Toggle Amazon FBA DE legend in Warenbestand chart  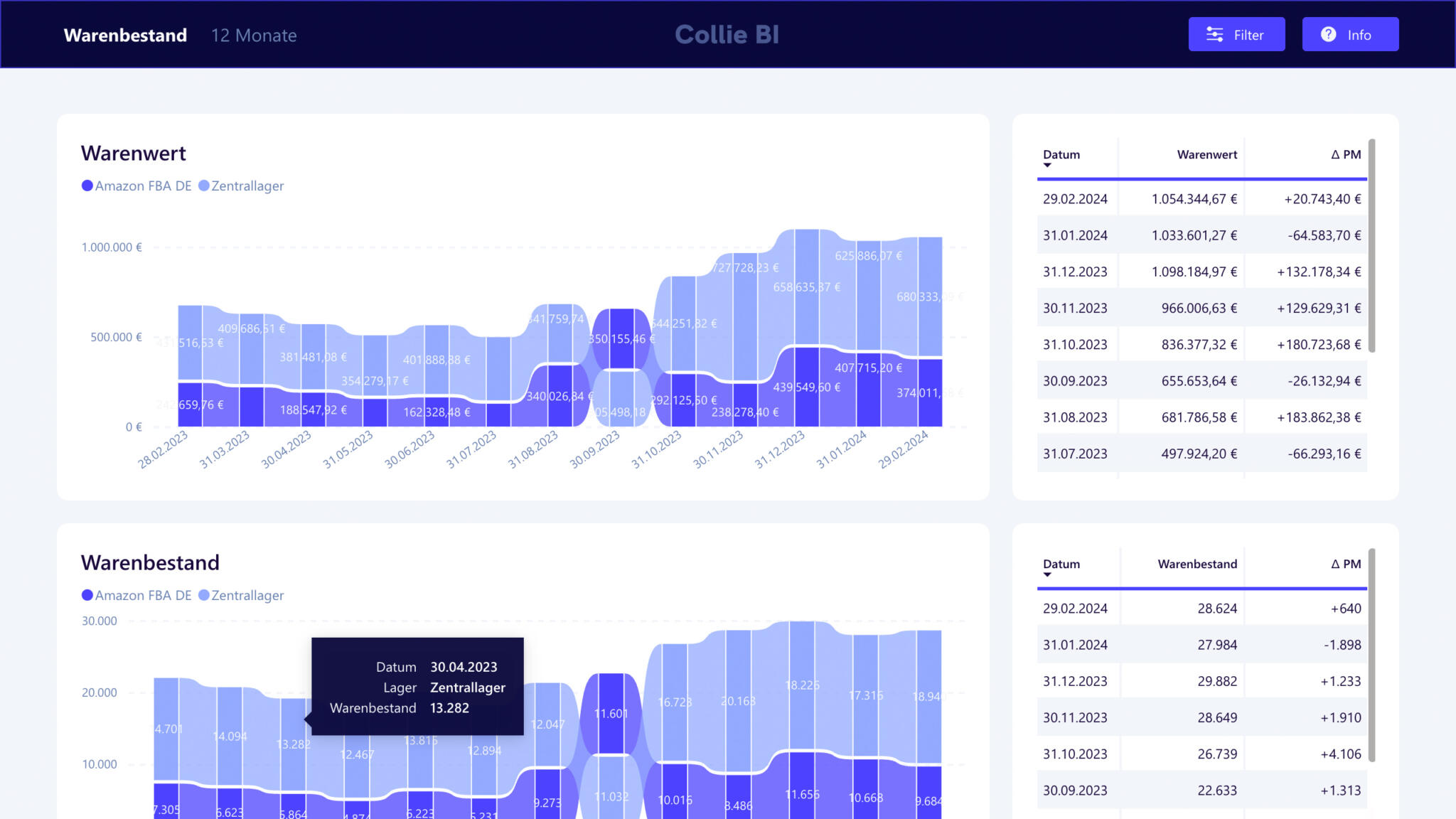[136, 595]
